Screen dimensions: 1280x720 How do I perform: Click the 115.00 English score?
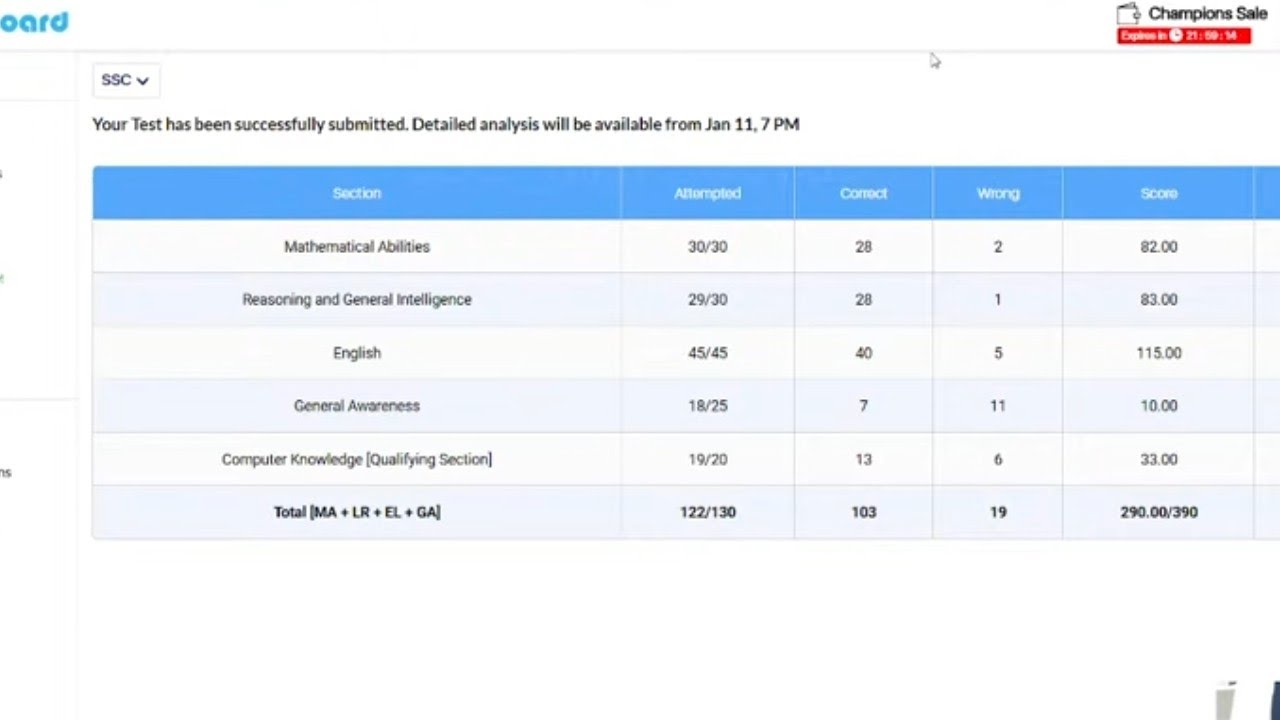[x=1159, y=353]
